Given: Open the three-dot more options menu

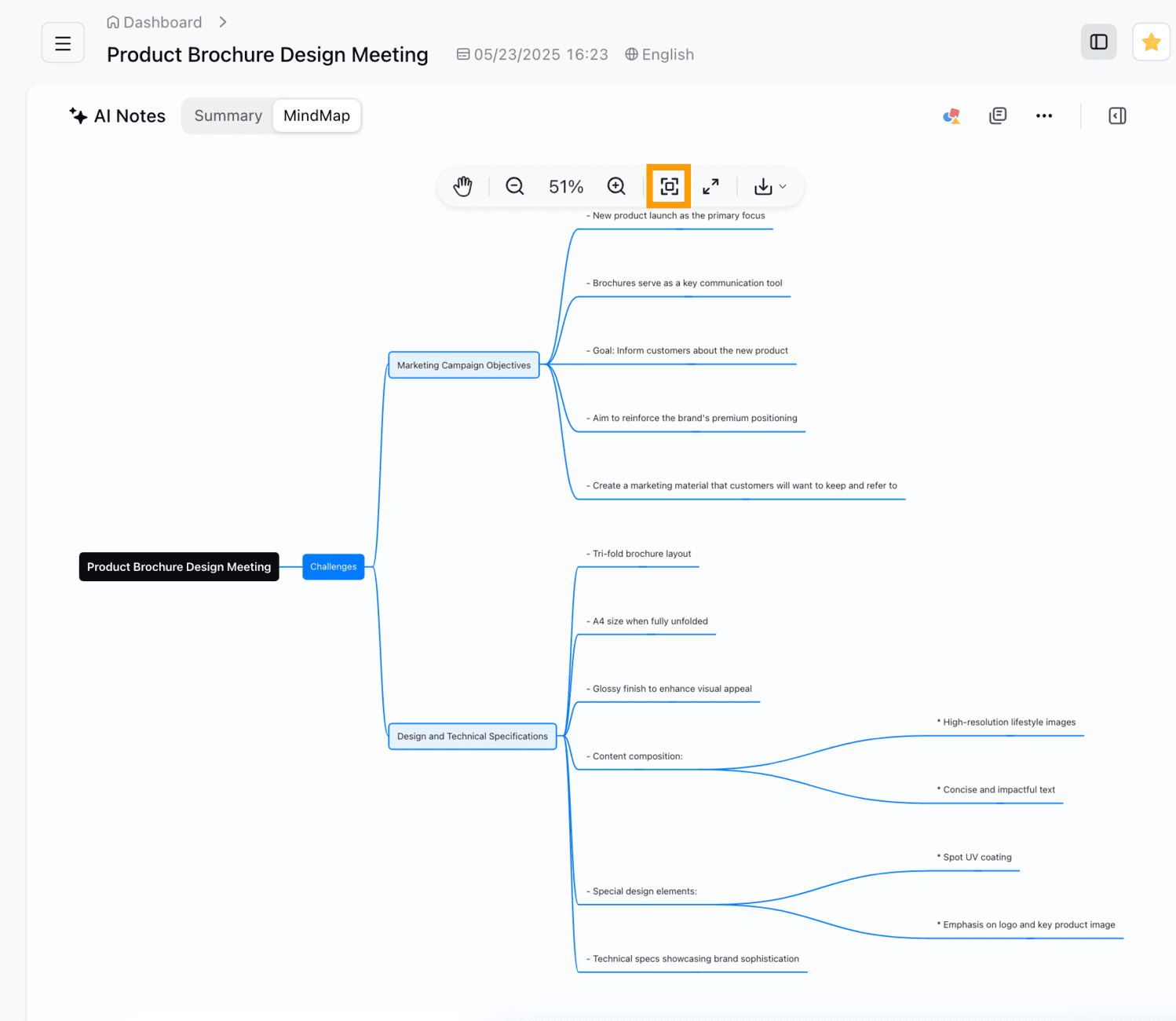Looking at the screenshot, I should pyautogui.click(x=1044, y=115).
